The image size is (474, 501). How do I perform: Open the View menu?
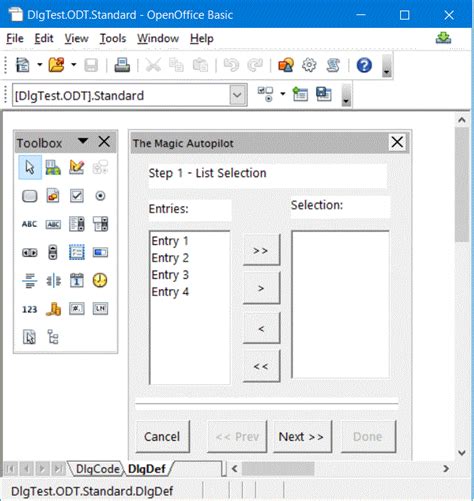click(76, 39)
